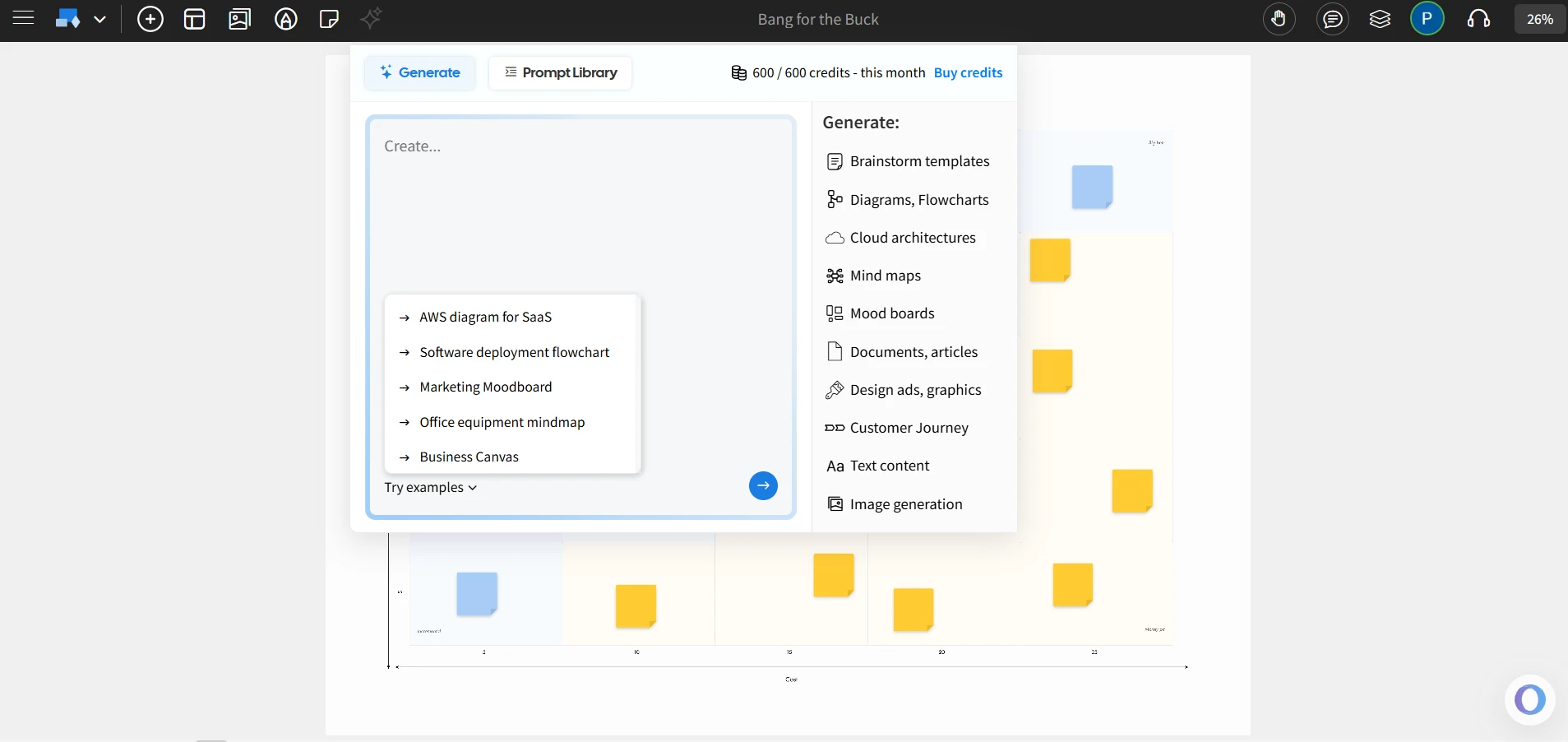Image resolution: width=1568 pixels, height=742 pixels.
Task: Select the hand reaction tool
Action: click(x=1278, y=19)
